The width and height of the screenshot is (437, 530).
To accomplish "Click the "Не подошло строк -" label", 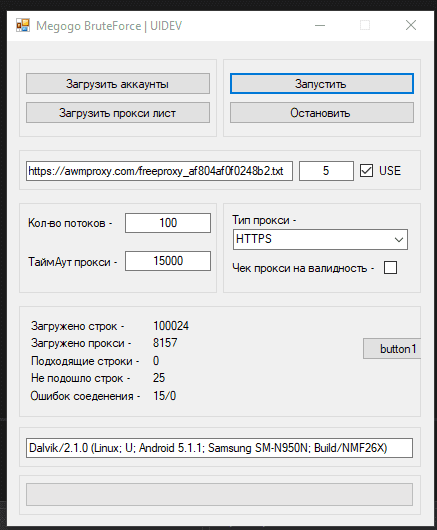I will pyautogui.click(x=80, y=378).
